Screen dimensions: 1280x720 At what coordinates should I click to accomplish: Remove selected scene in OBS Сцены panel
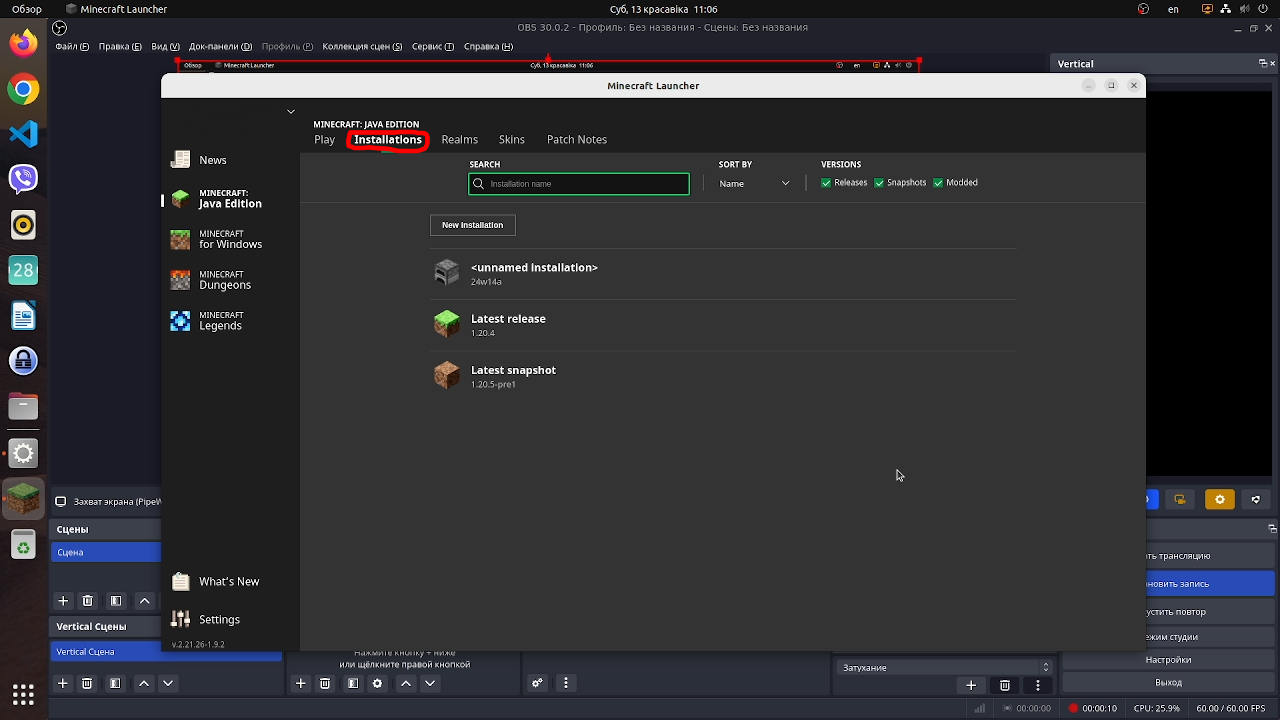(x=87, y=601)
